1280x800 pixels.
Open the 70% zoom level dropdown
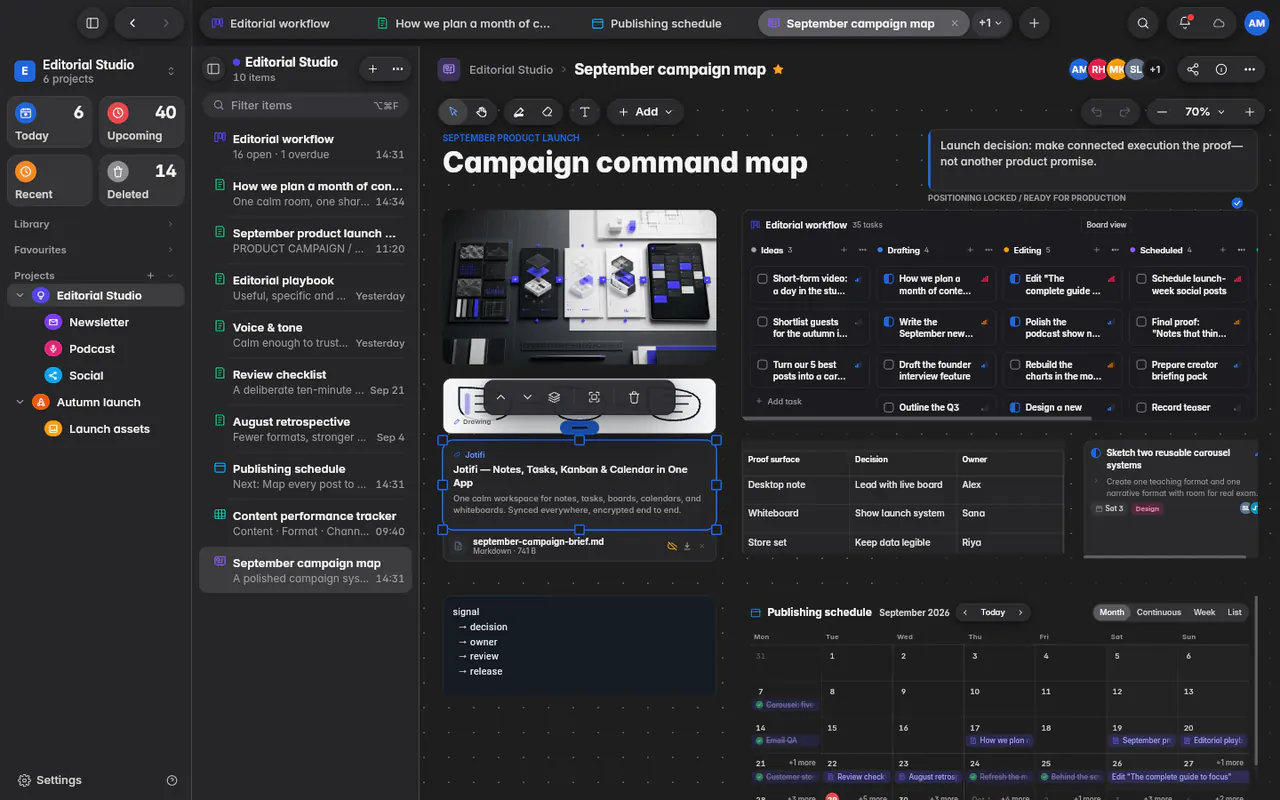pos(1205,112)
